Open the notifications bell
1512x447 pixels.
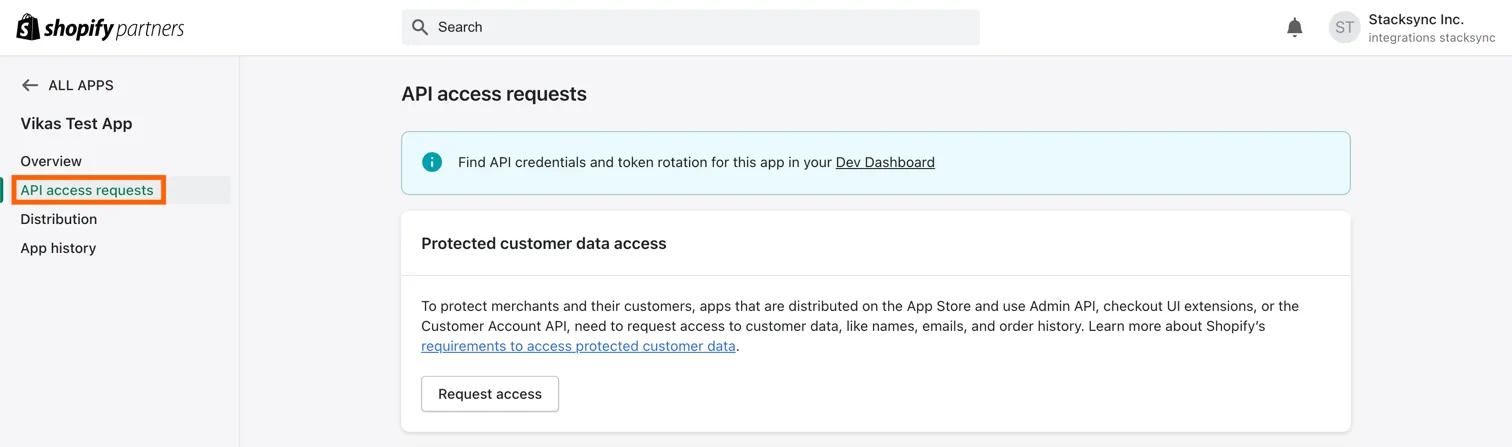coord(1294,27)
